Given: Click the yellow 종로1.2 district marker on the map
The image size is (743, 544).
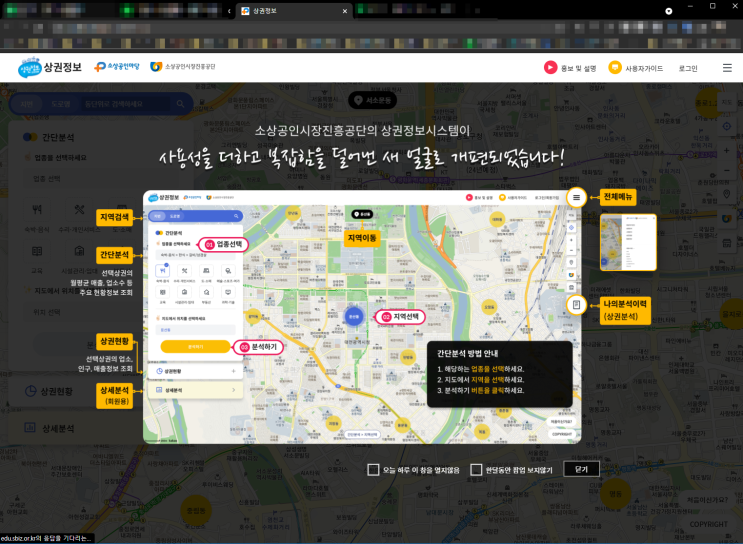Looking at the screenshot, I should coord(707,103).
